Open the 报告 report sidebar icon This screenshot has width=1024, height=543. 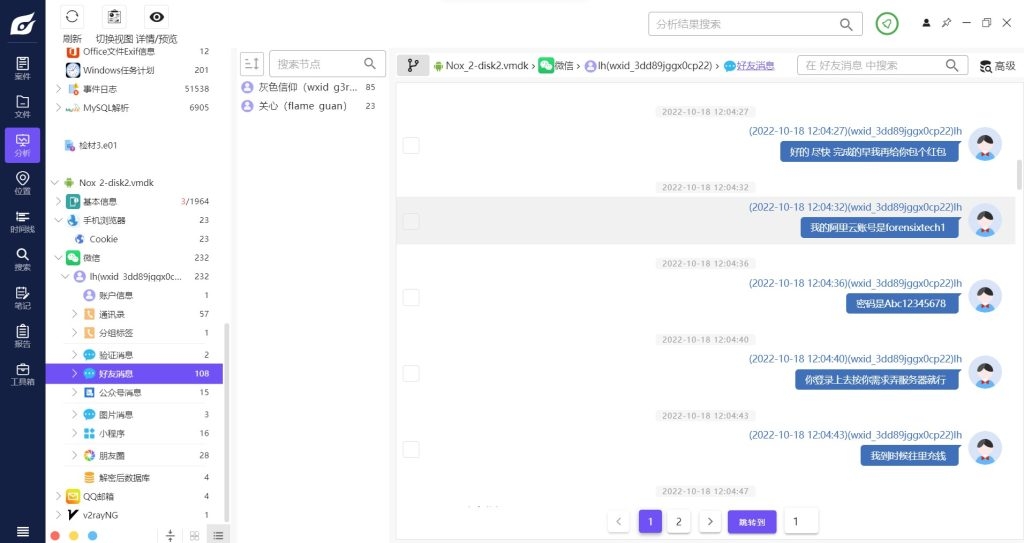click(22, 336)
